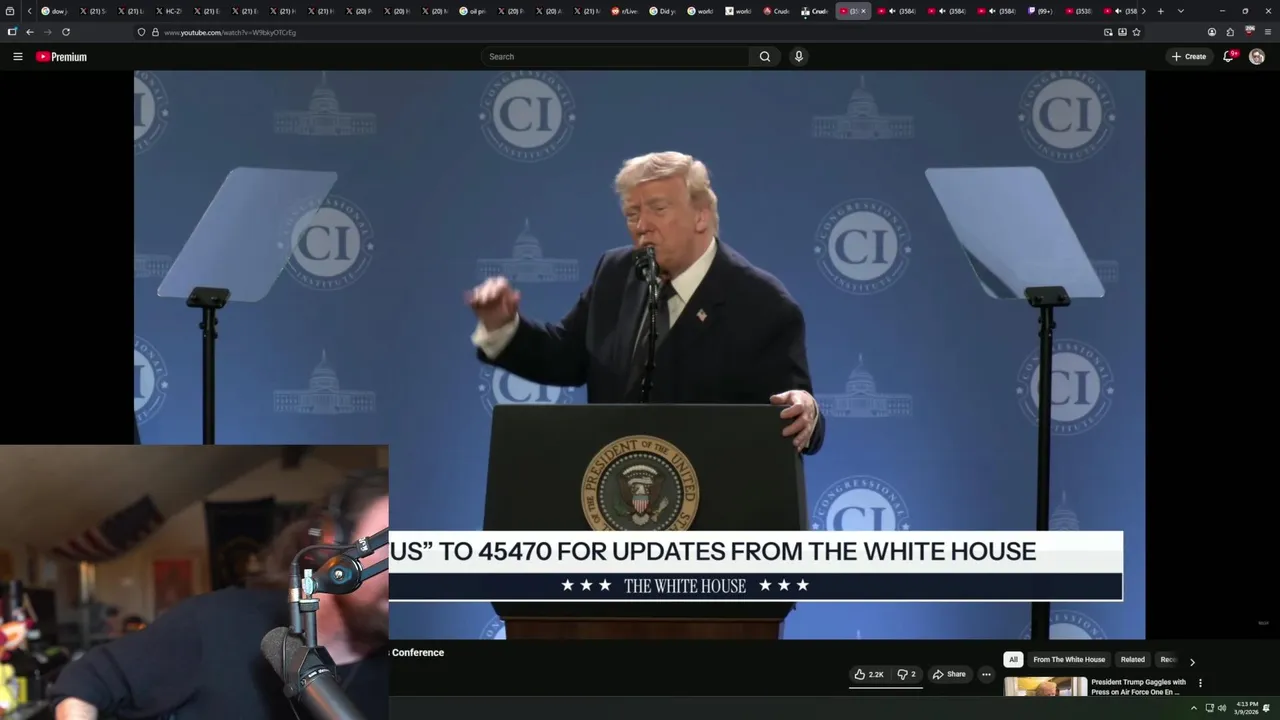Screen dimensions: 1280x720
Task: Open options for Trump Gaggles video
Action: point(1200,683)
